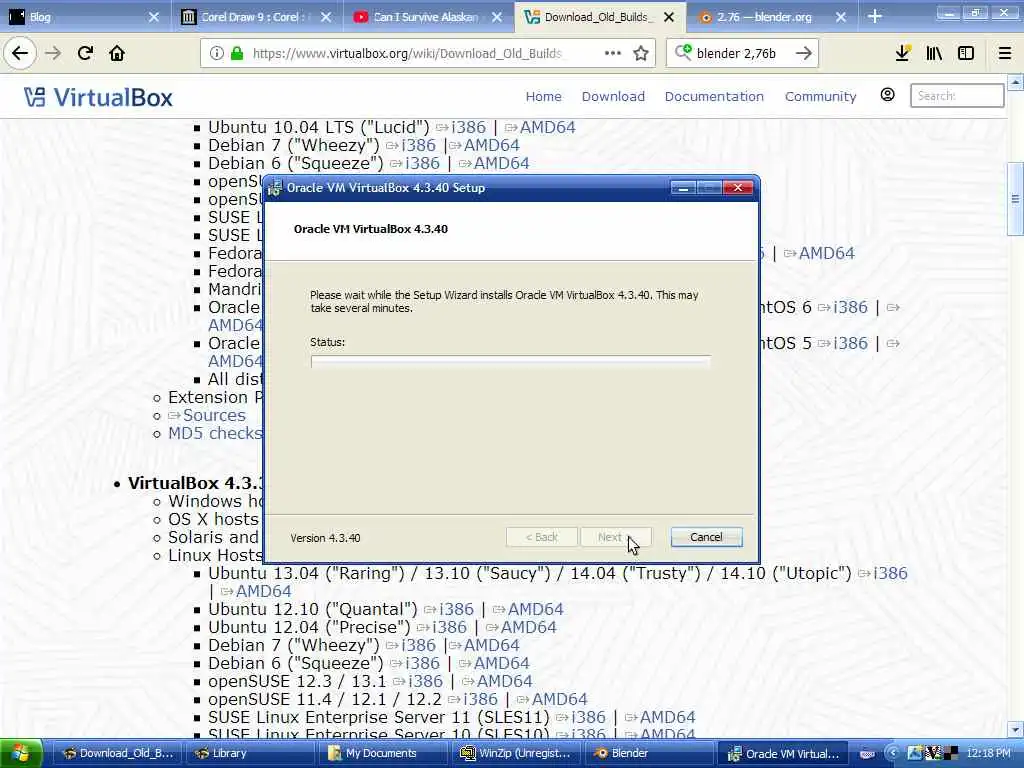This screenshot has height=768, width=1024.
Task: Close the Corel Draw 9 tab
Action: tap(326, 18)
